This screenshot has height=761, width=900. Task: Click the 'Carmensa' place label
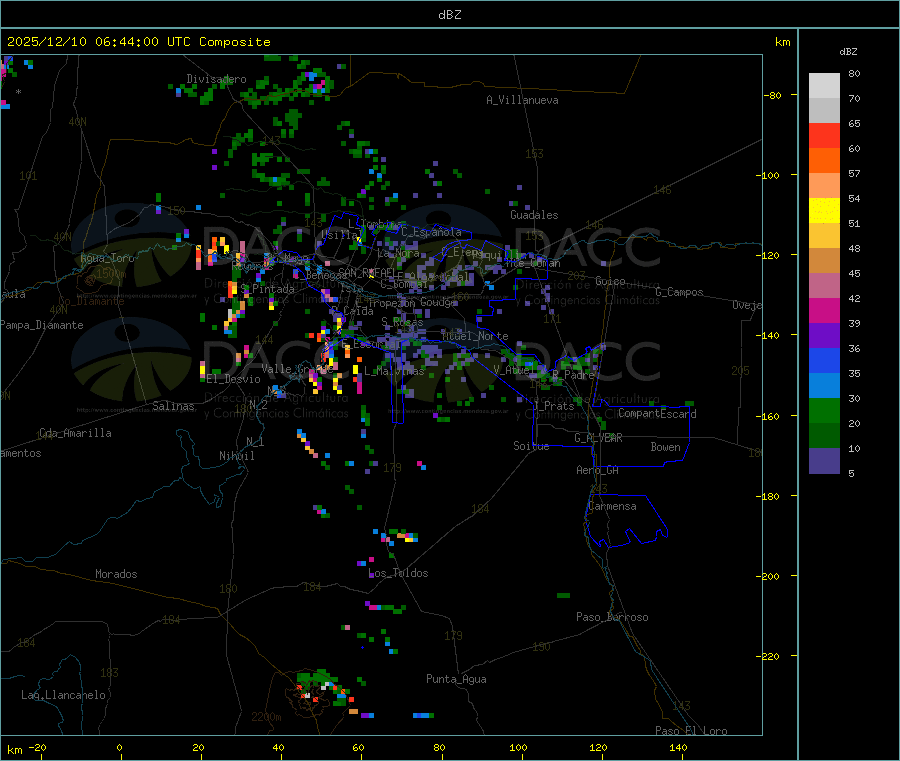pos(612,506)
